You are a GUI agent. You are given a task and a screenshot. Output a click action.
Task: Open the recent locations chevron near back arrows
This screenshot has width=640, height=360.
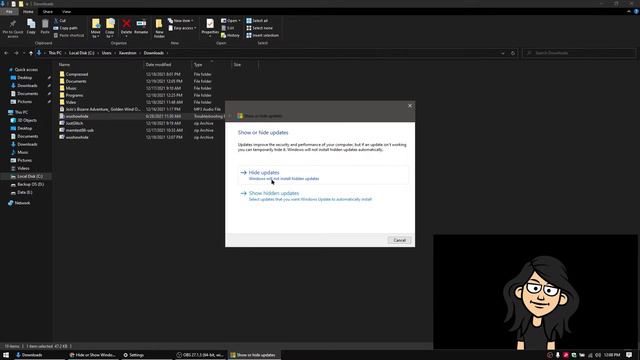pos(24,53)
